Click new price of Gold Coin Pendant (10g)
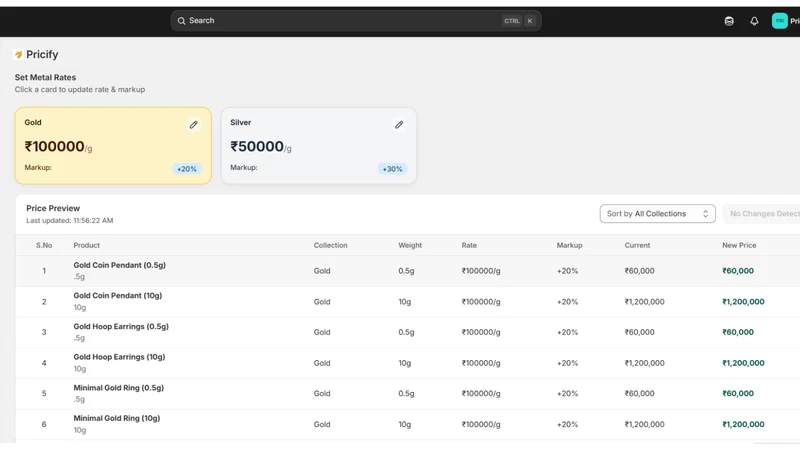800x450 pixels. 743,302
